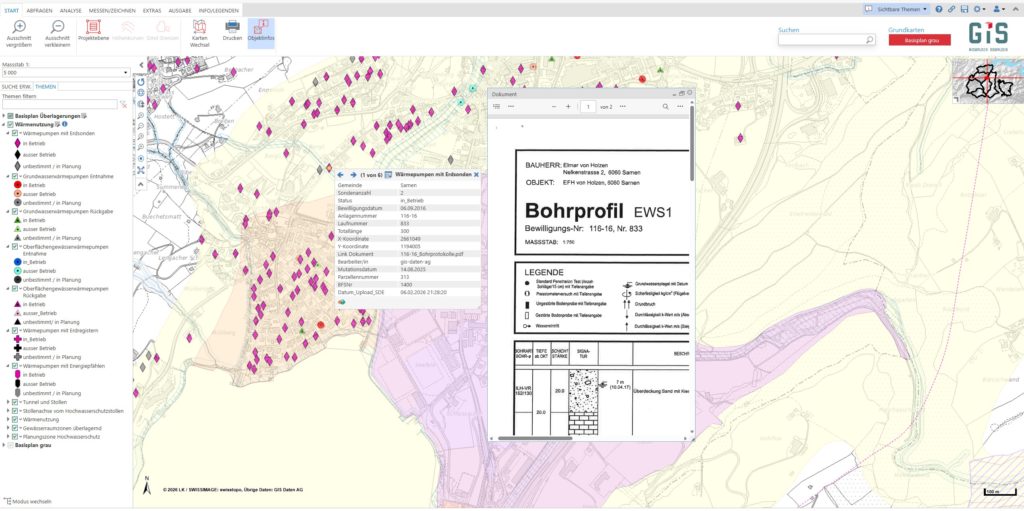
Task: Zoom in the document with plus button
Action: pyautogui.click(x=567, y=105)
